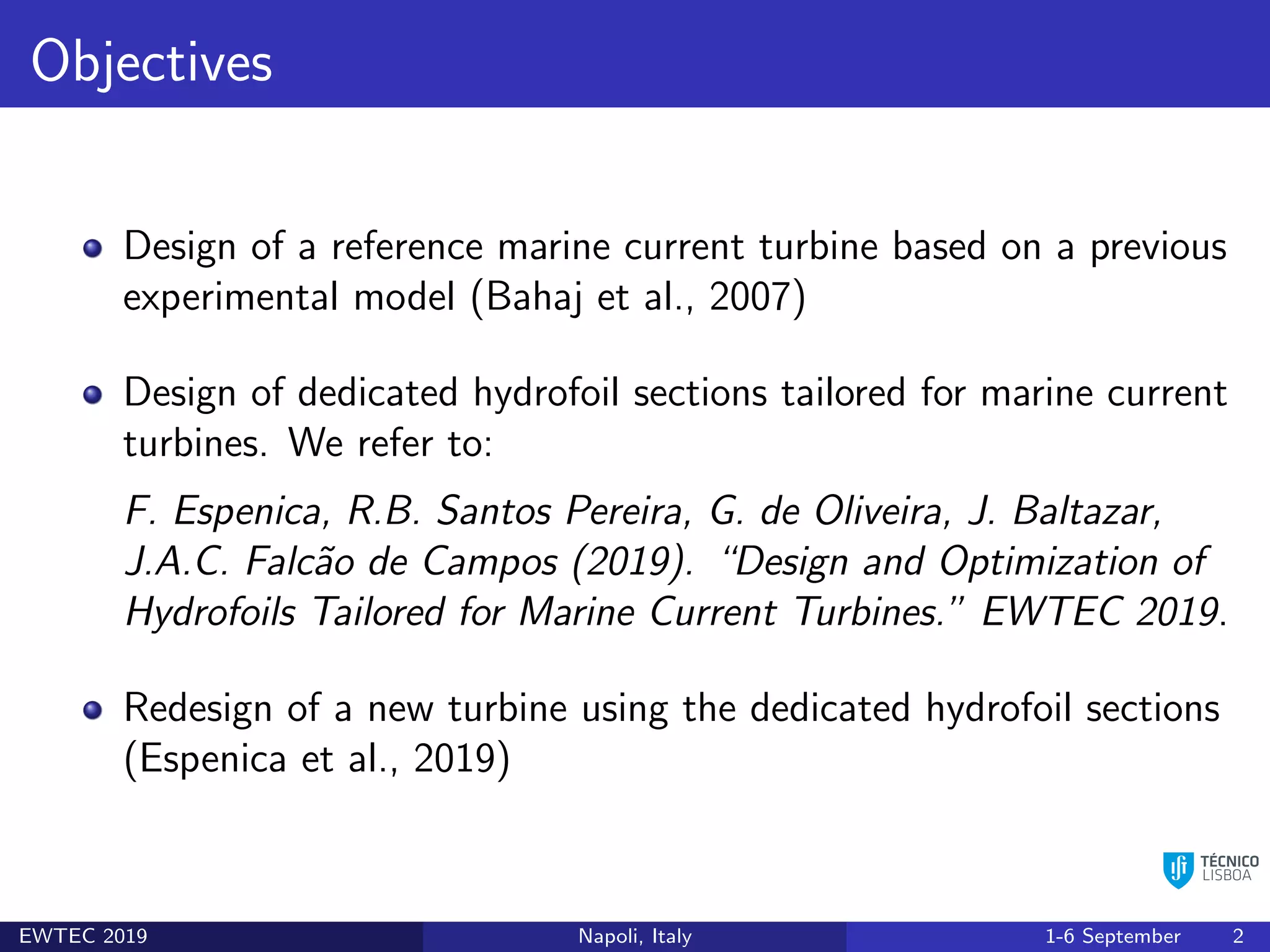The image size is (1270, 952).
Task: Click the second bullet about dedicated hydrofoil sections
Action: point(675,418)
